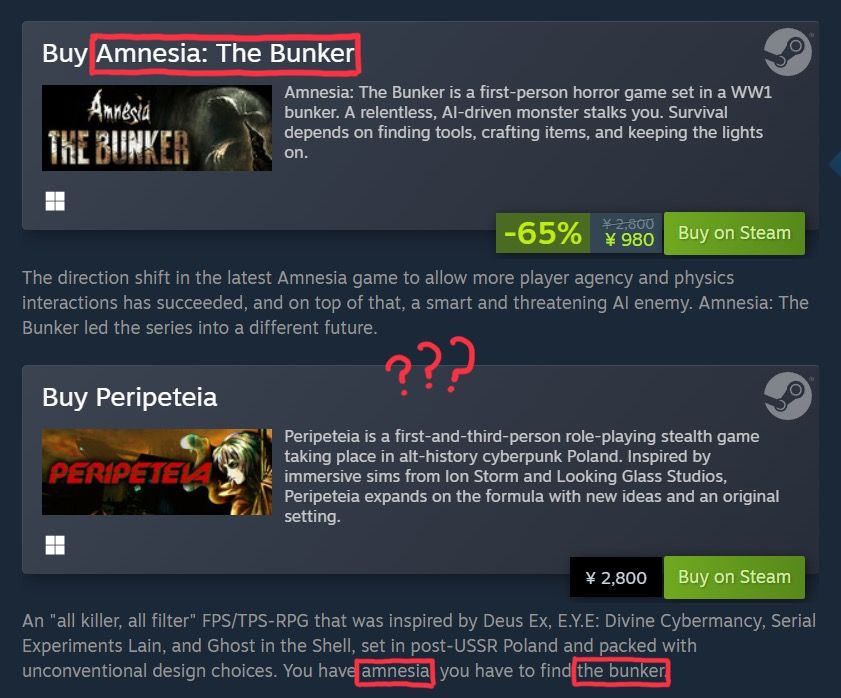Click the Steam logo in the Amnesia widget

[787, 52]
